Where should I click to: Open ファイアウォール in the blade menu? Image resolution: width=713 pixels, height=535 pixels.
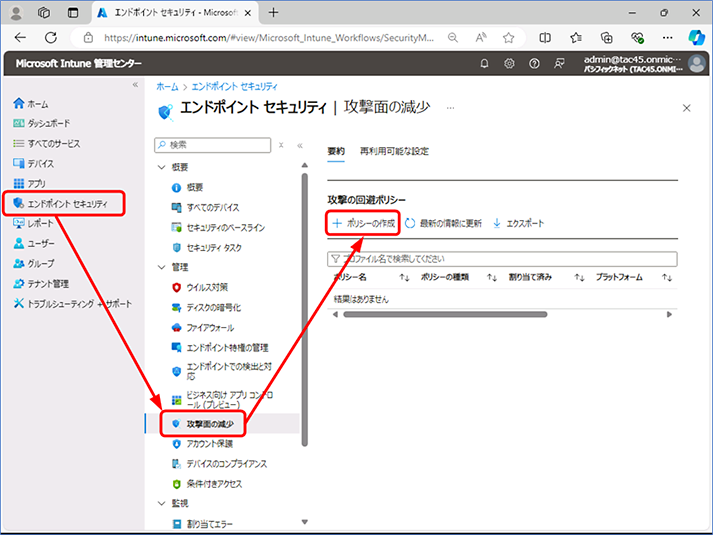click(x=203, y=328)
